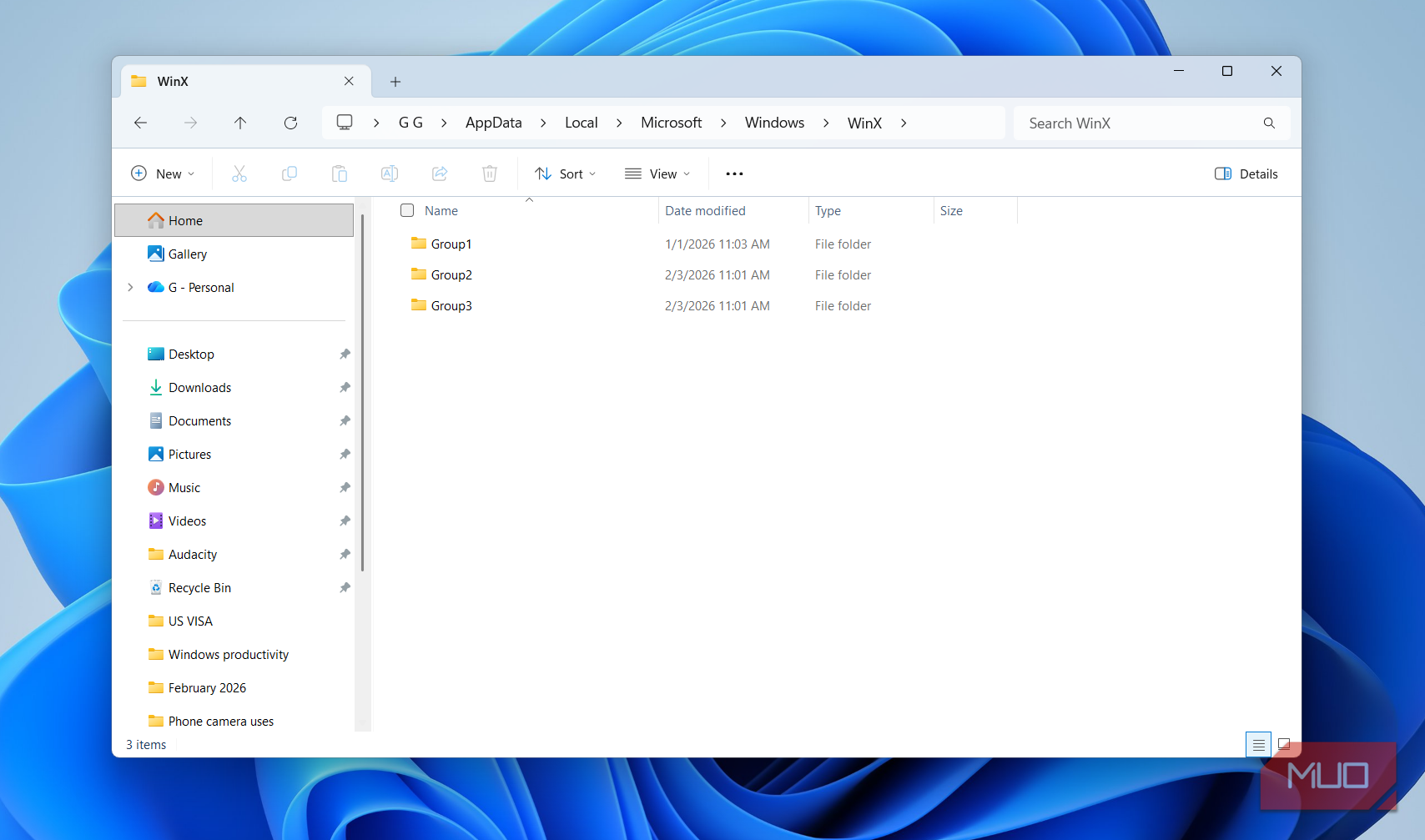Click the This PC monitor icon in address bar

pos(345,123)
